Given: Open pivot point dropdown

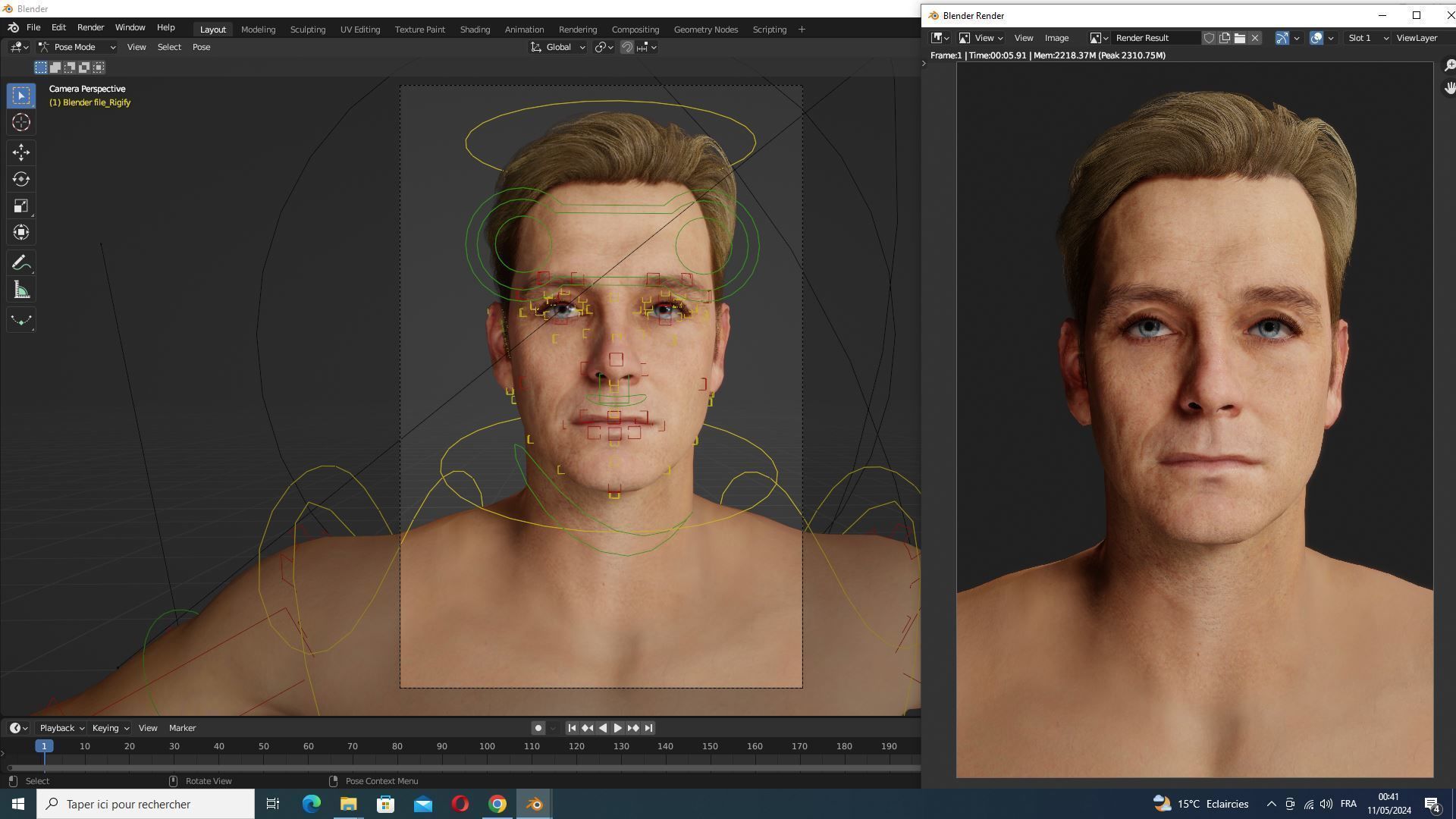Looking at the screenshot, I should (604, 47).
